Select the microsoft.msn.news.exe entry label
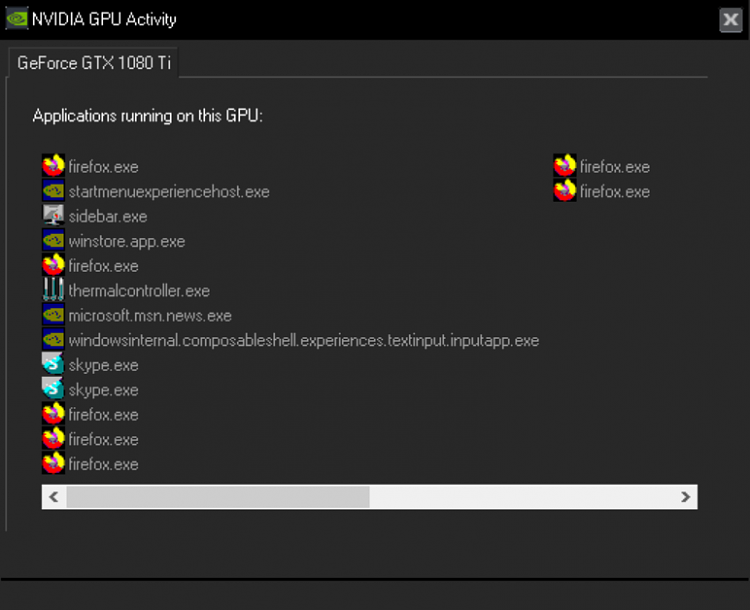The width and height of the screenshot is (750, 610). coord(150,316)
